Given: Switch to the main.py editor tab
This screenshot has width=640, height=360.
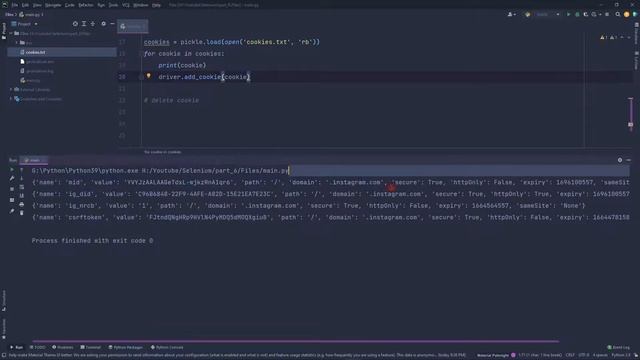Looking at the screenshot, I should (133, 27).
